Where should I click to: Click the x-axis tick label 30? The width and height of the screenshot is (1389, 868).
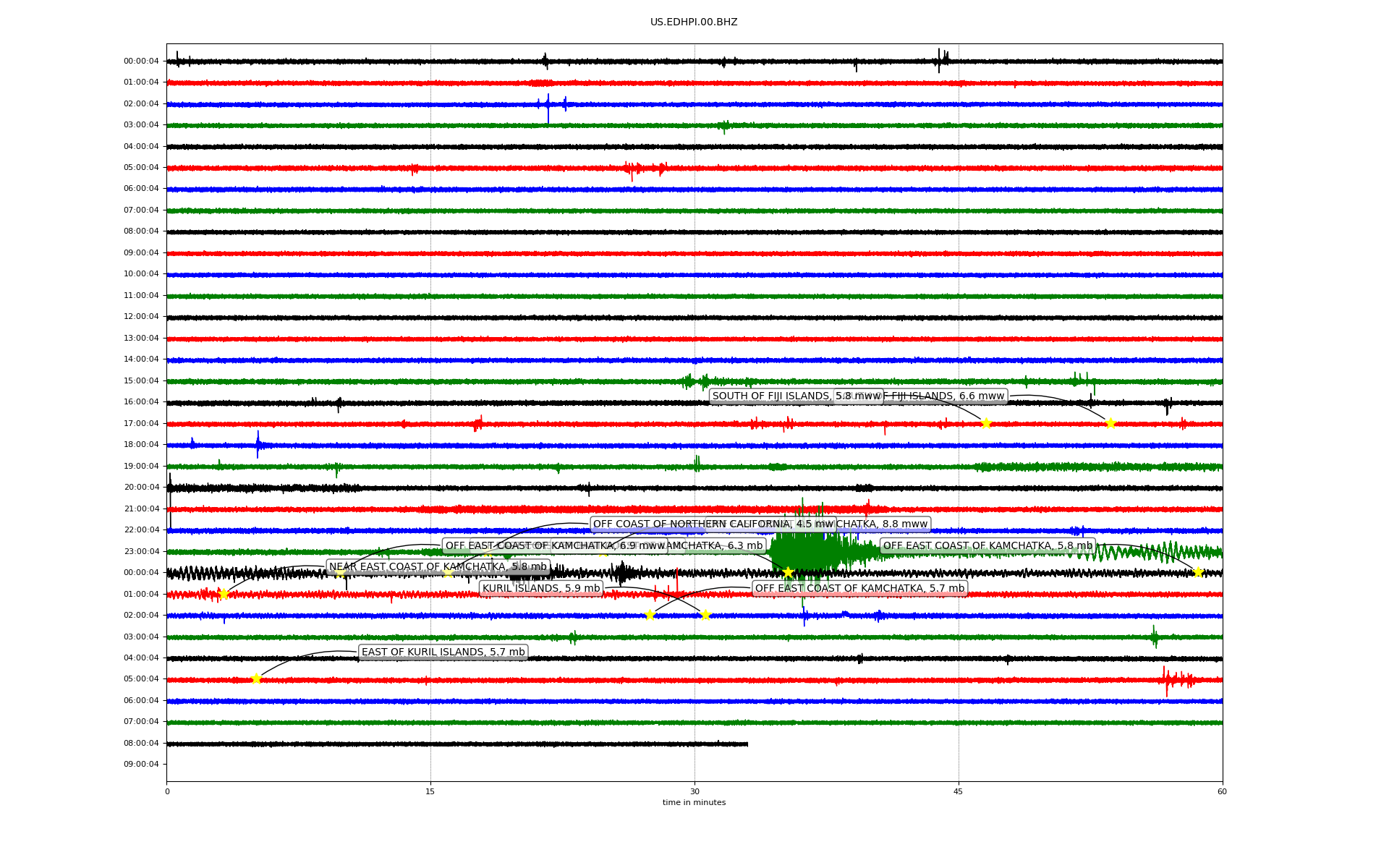tap(694, 791)
